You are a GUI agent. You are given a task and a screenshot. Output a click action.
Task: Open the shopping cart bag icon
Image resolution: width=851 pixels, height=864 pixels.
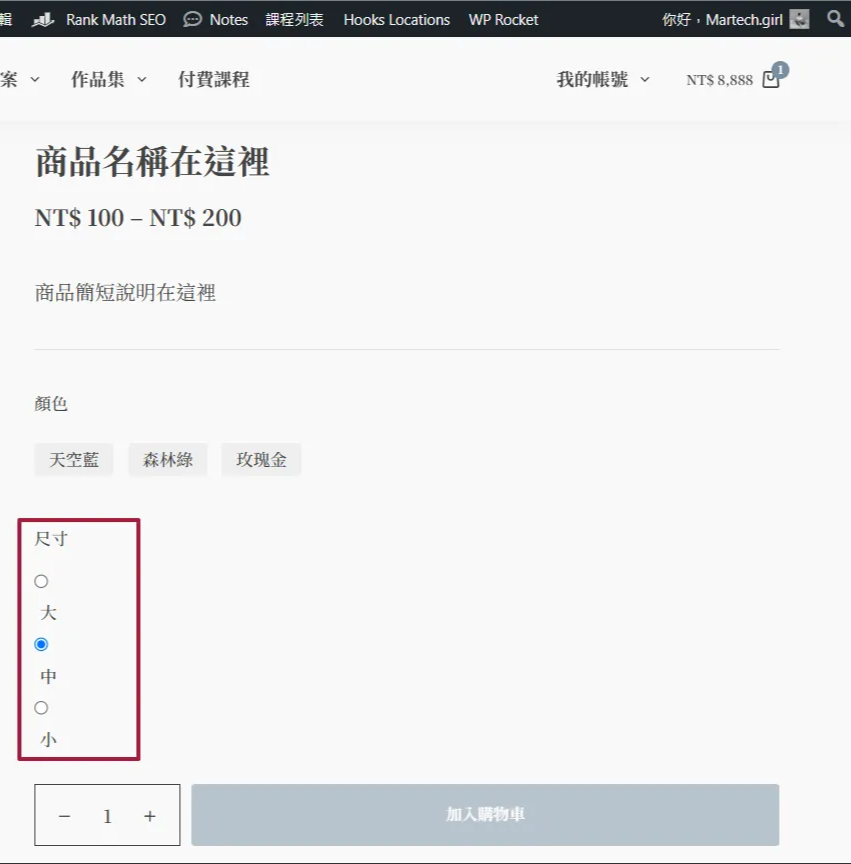[771, 79]
